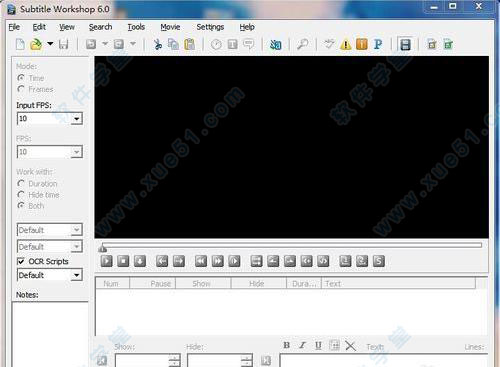Screen dimensions: 500x367
Task: Open the Help menu
Action: point(247,27)
